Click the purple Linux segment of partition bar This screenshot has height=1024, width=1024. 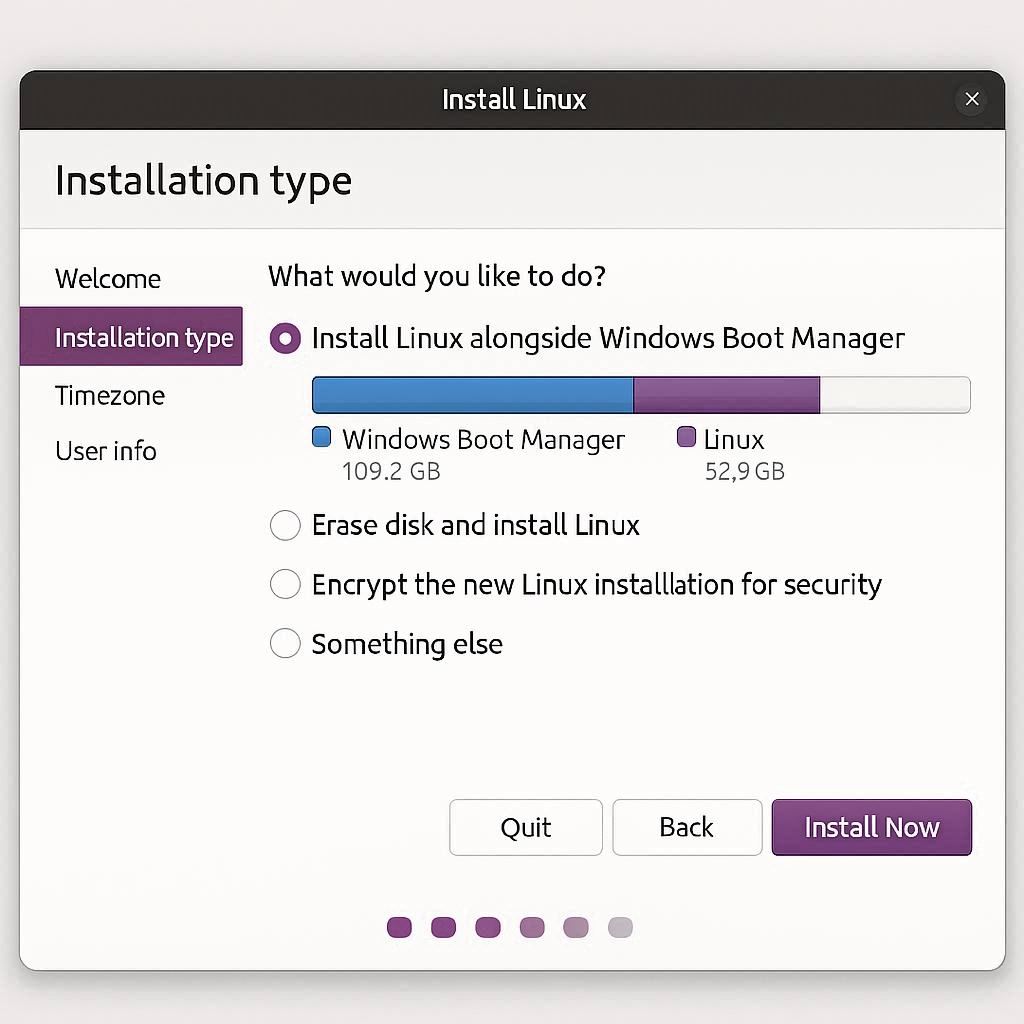[x=727, y=395]
